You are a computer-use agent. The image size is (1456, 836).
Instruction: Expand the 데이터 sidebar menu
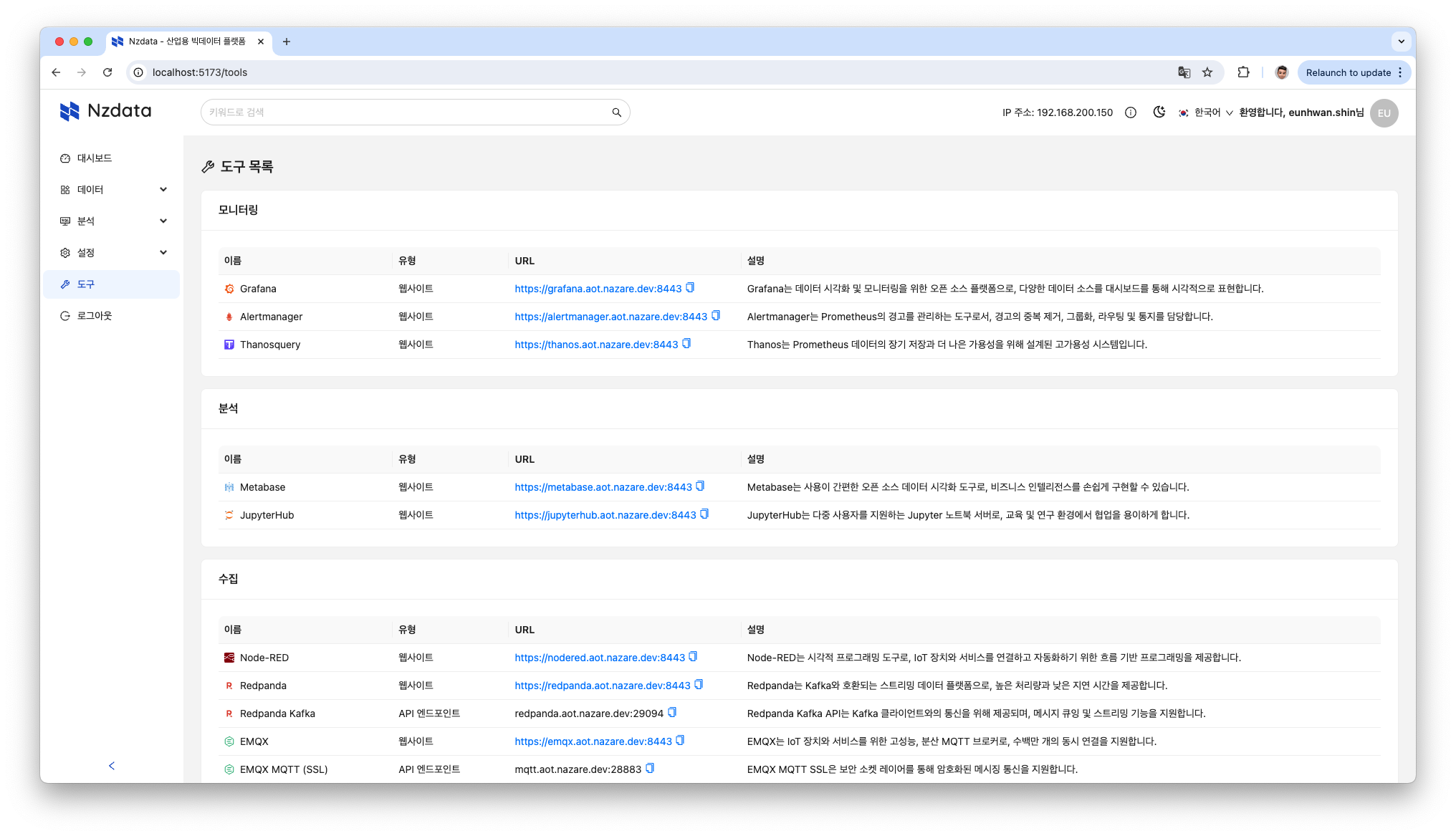(x=112, y=190)
